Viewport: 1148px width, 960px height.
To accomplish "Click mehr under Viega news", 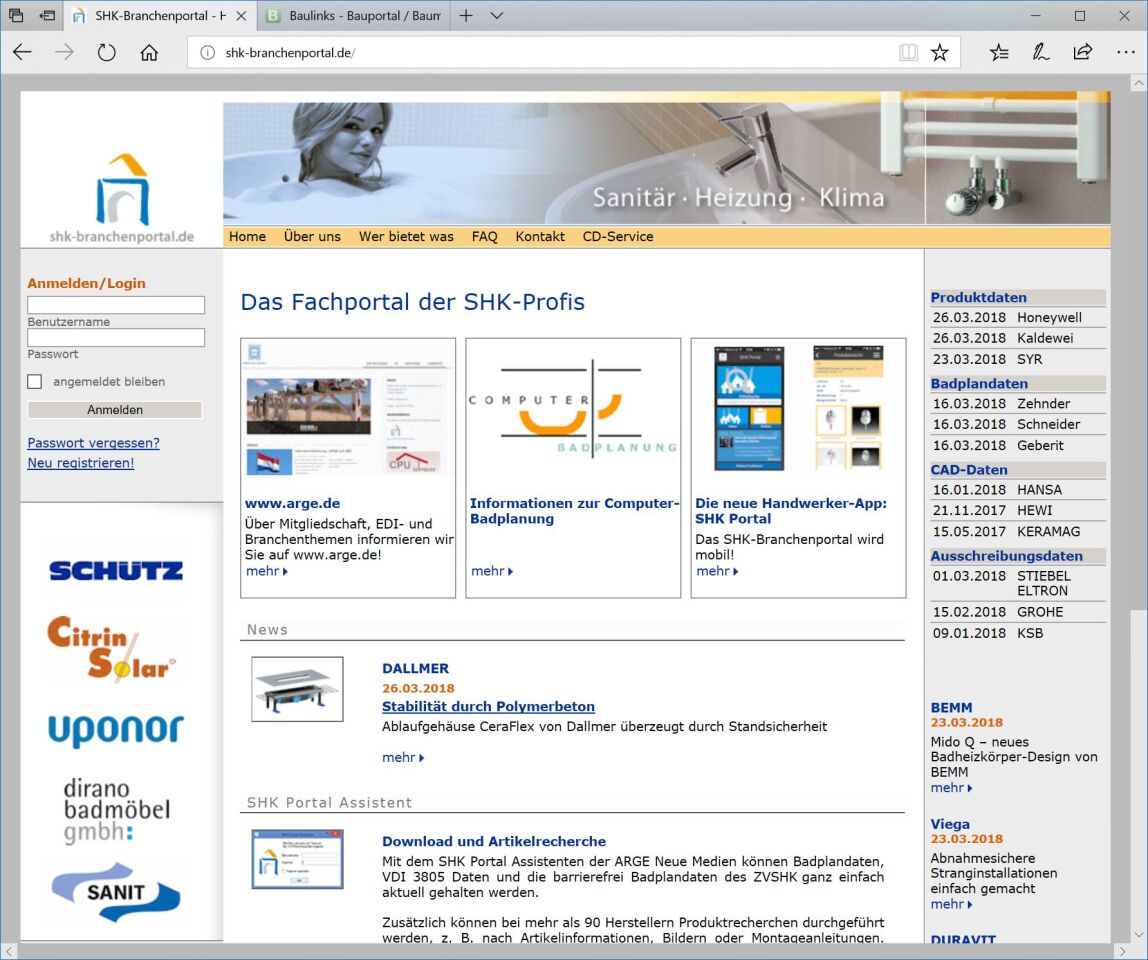I will pos(952,904).
